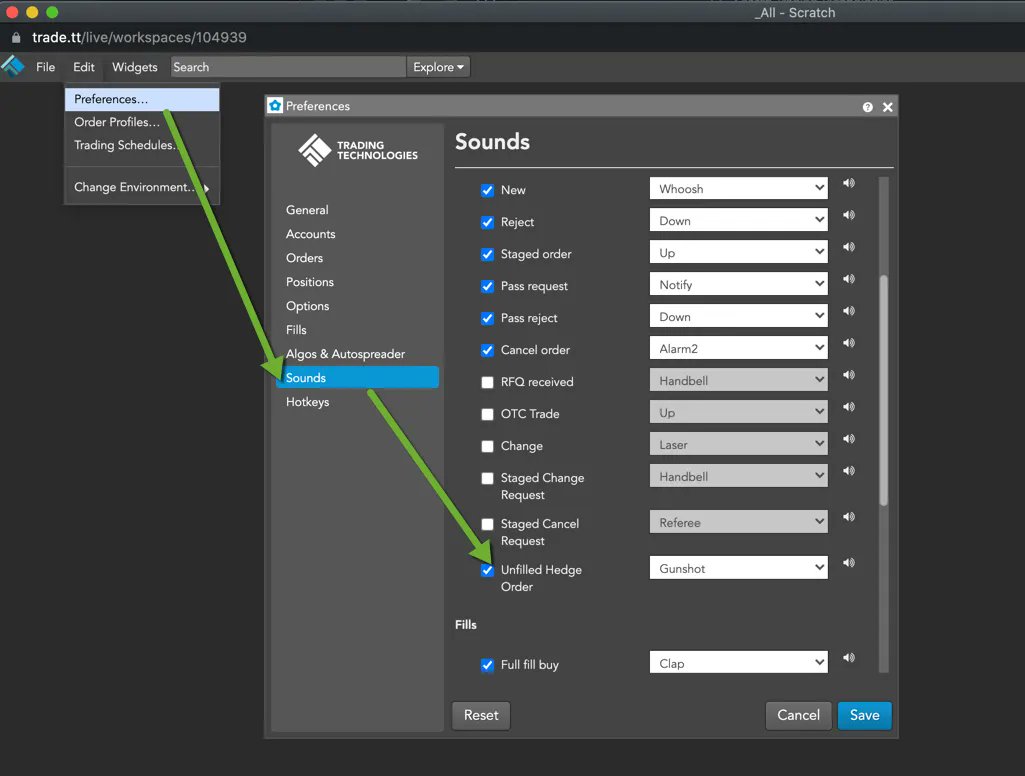Play the Staged order sound preview
This screenshot has height=776, width=1025.
849,247
